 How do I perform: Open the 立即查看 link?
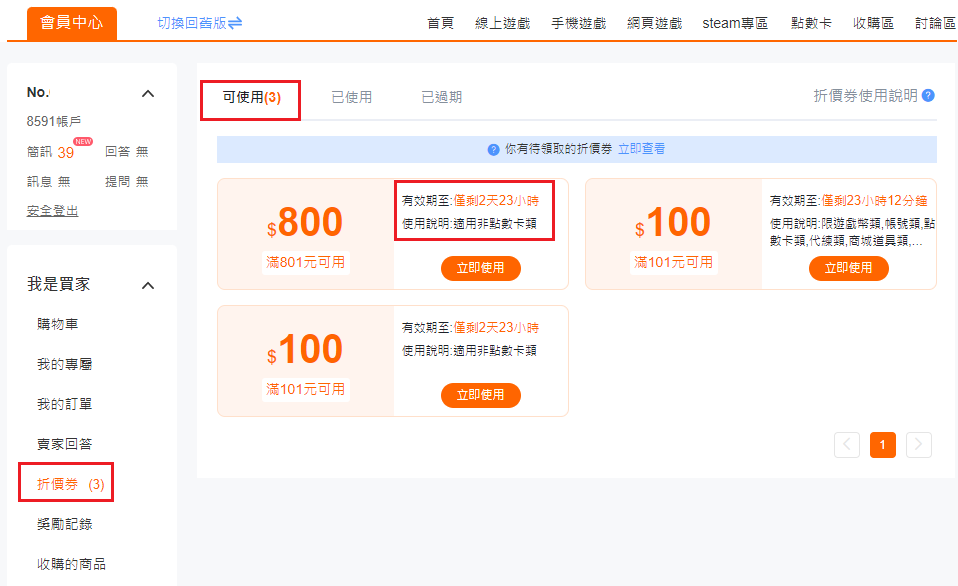(641, 149)
